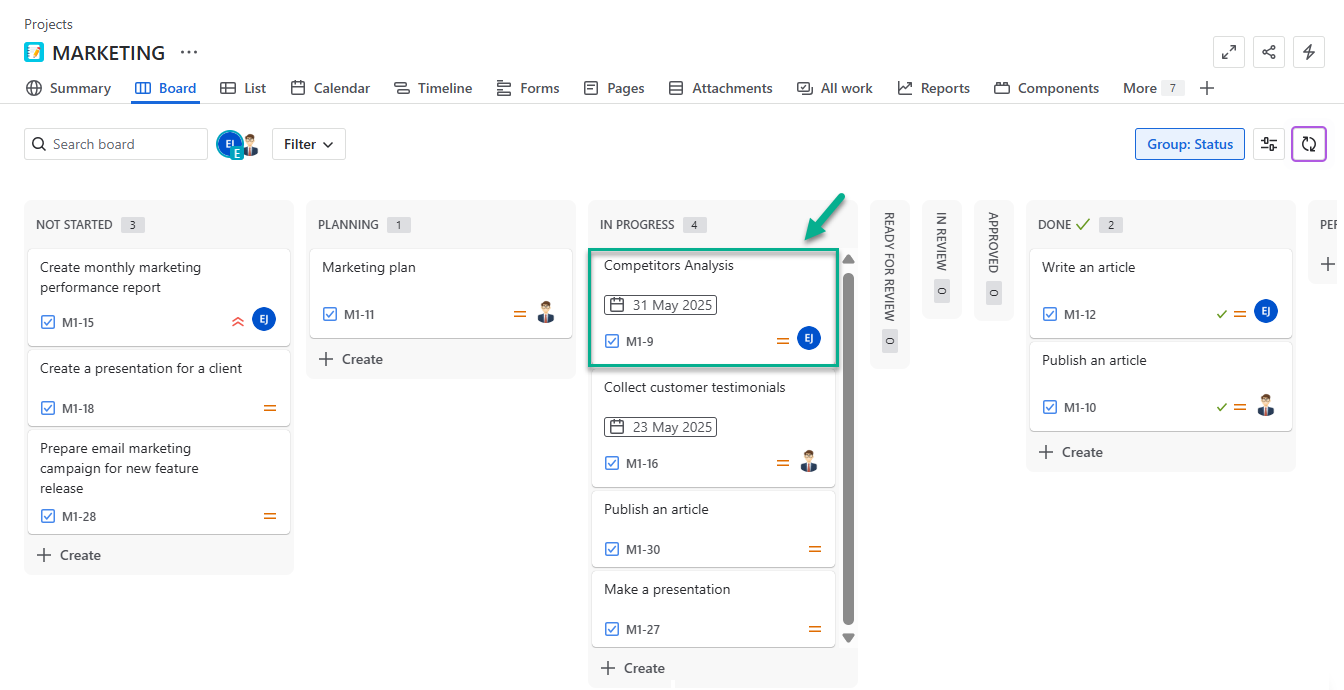Open the Projects breadcrumb link
Screen dimensions: 1344x690
(48, 24)
